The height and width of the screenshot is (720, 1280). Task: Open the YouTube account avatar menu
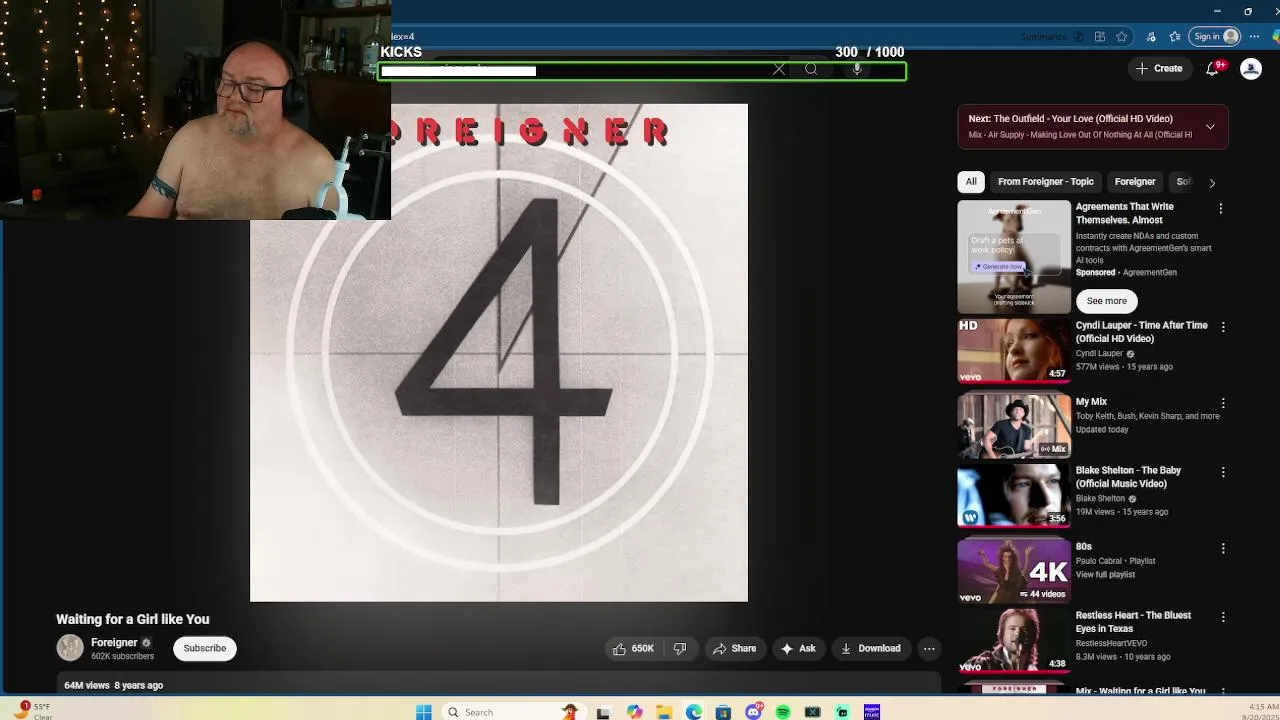pyautogui.click(x=1251, y=68)
